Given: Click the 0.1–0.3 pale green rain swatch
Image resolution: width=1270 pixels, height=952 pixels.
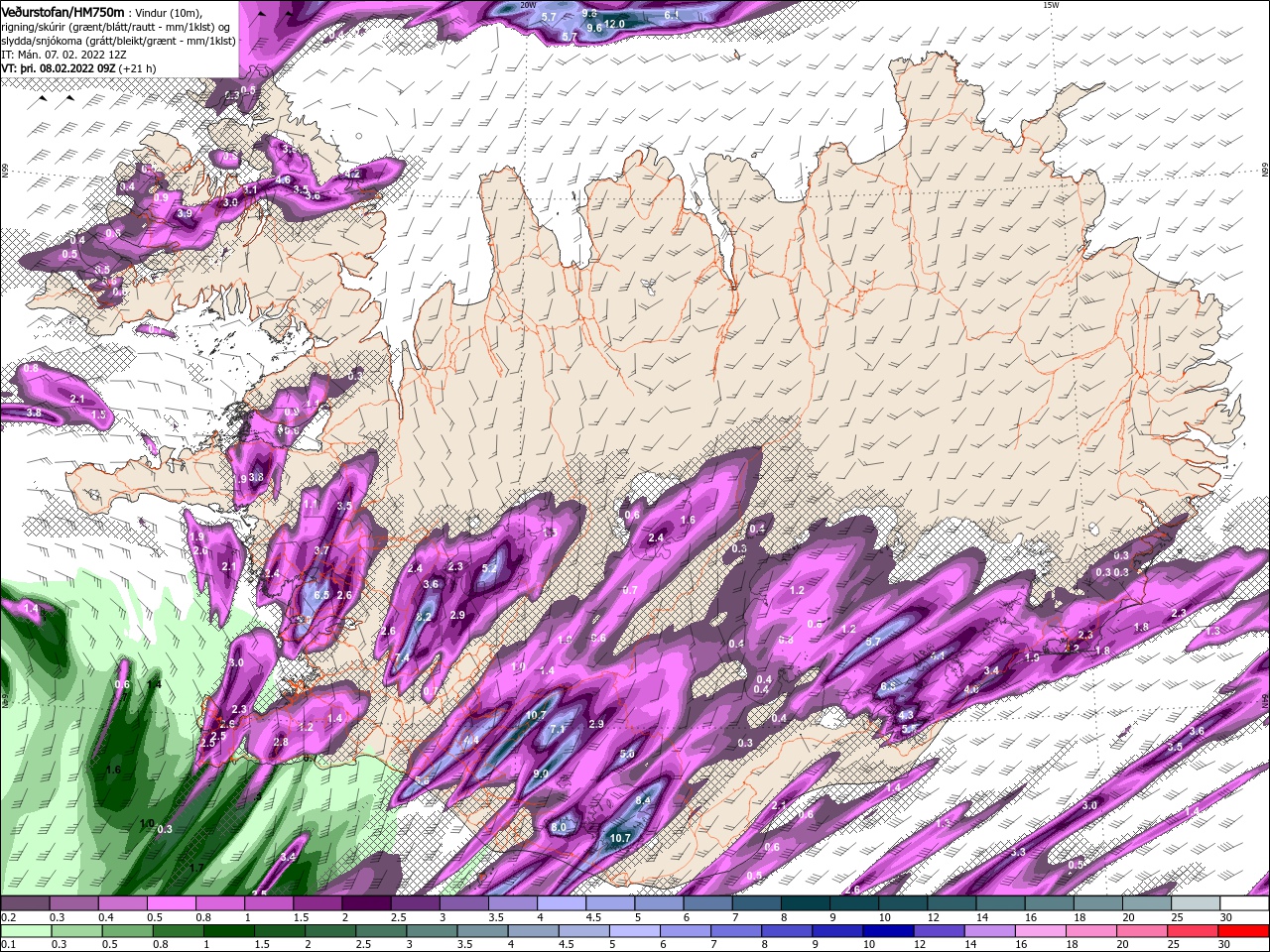Looking at the screenshot, I should (x=25, y=931).
